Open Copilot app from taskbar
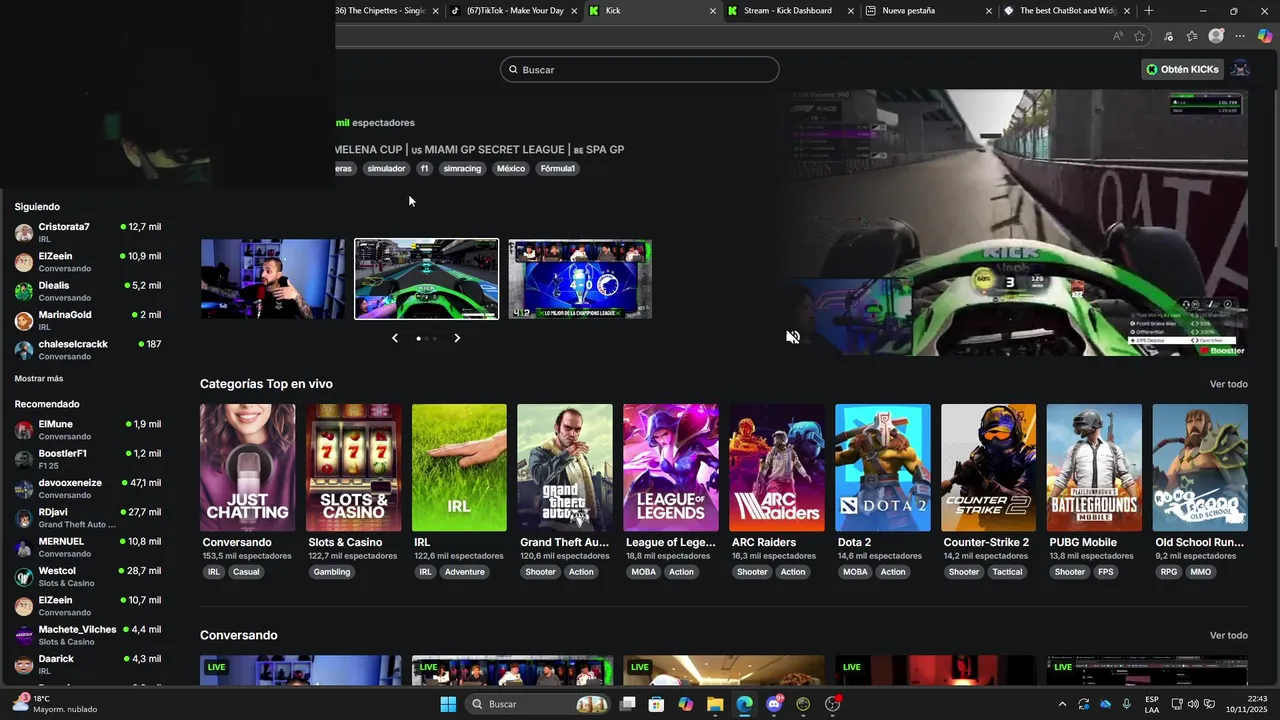Image resolution: width=1280 pixels, height=720 pixels. coord(685,704)
